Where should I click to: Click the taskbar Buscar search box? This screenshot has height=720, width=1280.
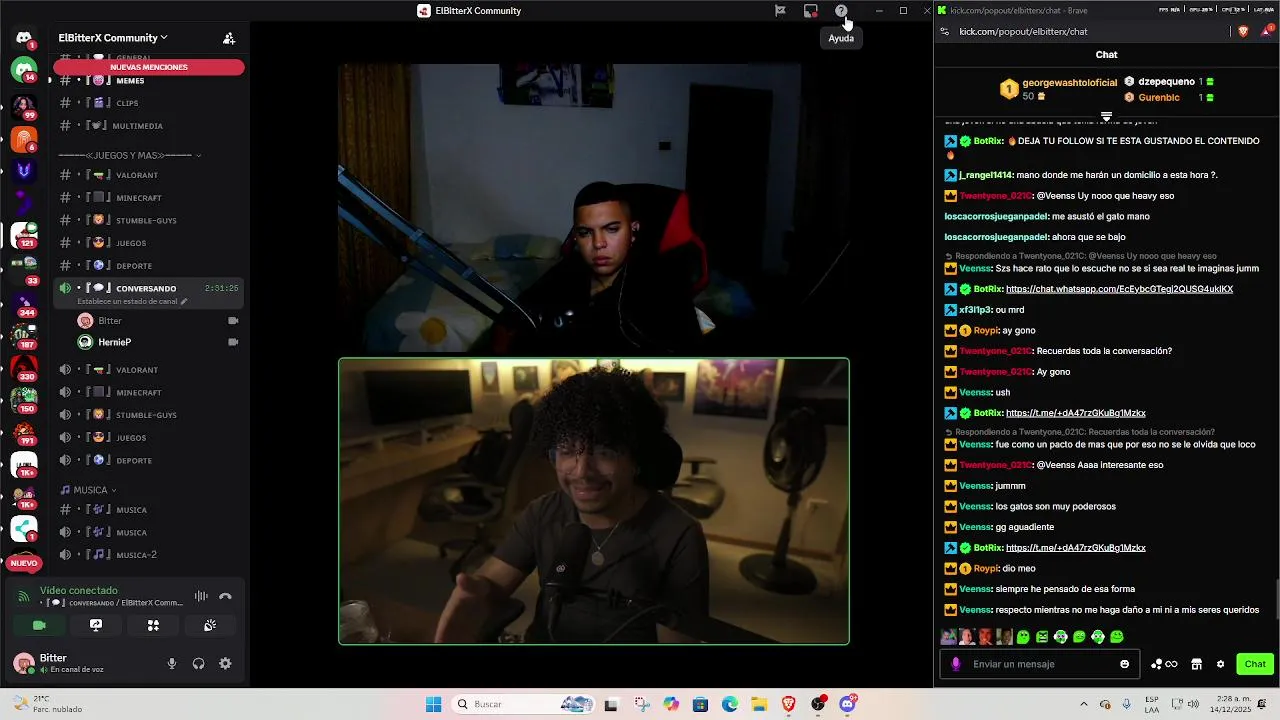[x=522, y=704]
